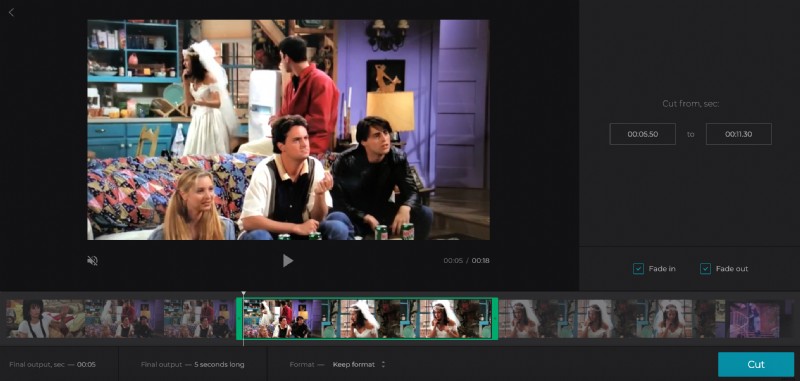This screenshot has height=381, width=800.
Task: Click the first timeline thumbnail of woman in overalls
Action: 44,318
